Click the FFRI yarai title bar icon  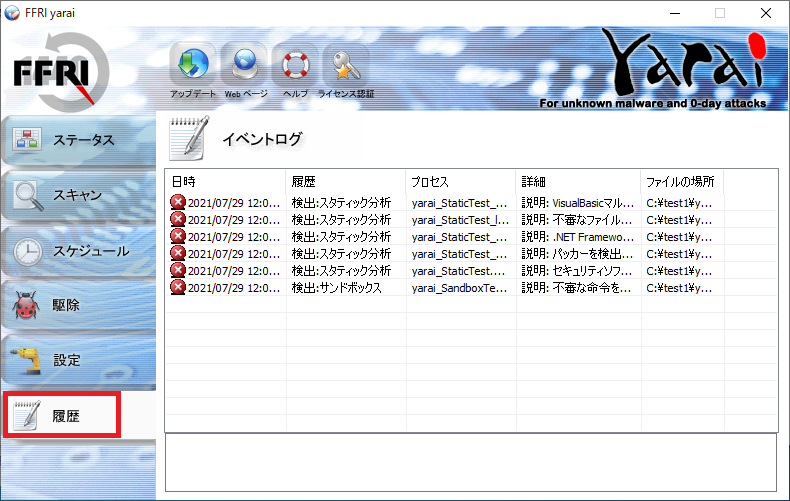click(x=12, y=13)
